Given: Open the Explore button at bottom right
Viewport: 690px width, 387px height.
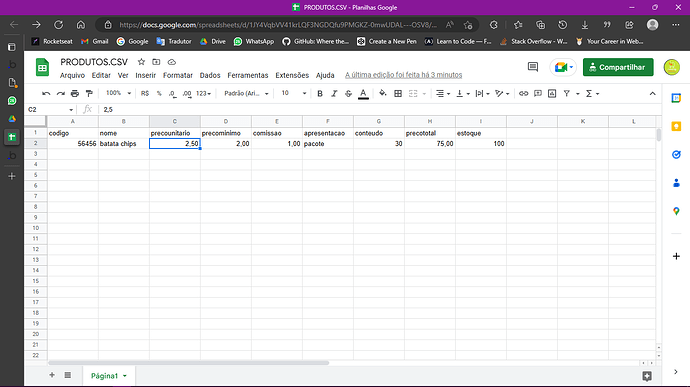Looking at the screenshot, I should tap(647, 376).
